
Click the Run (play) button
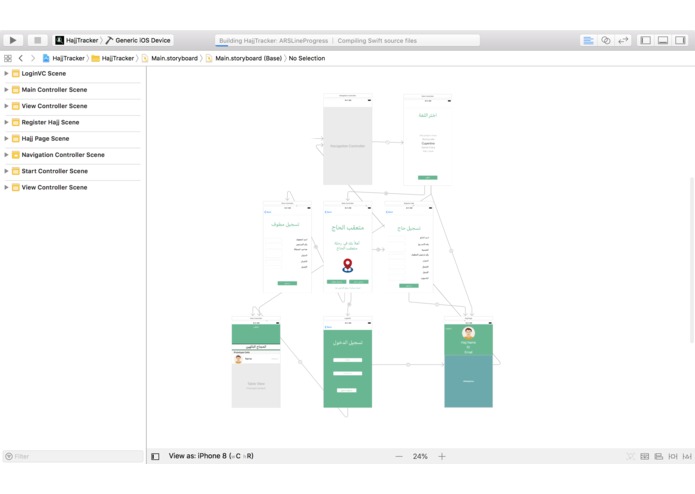tap(13, 40)
